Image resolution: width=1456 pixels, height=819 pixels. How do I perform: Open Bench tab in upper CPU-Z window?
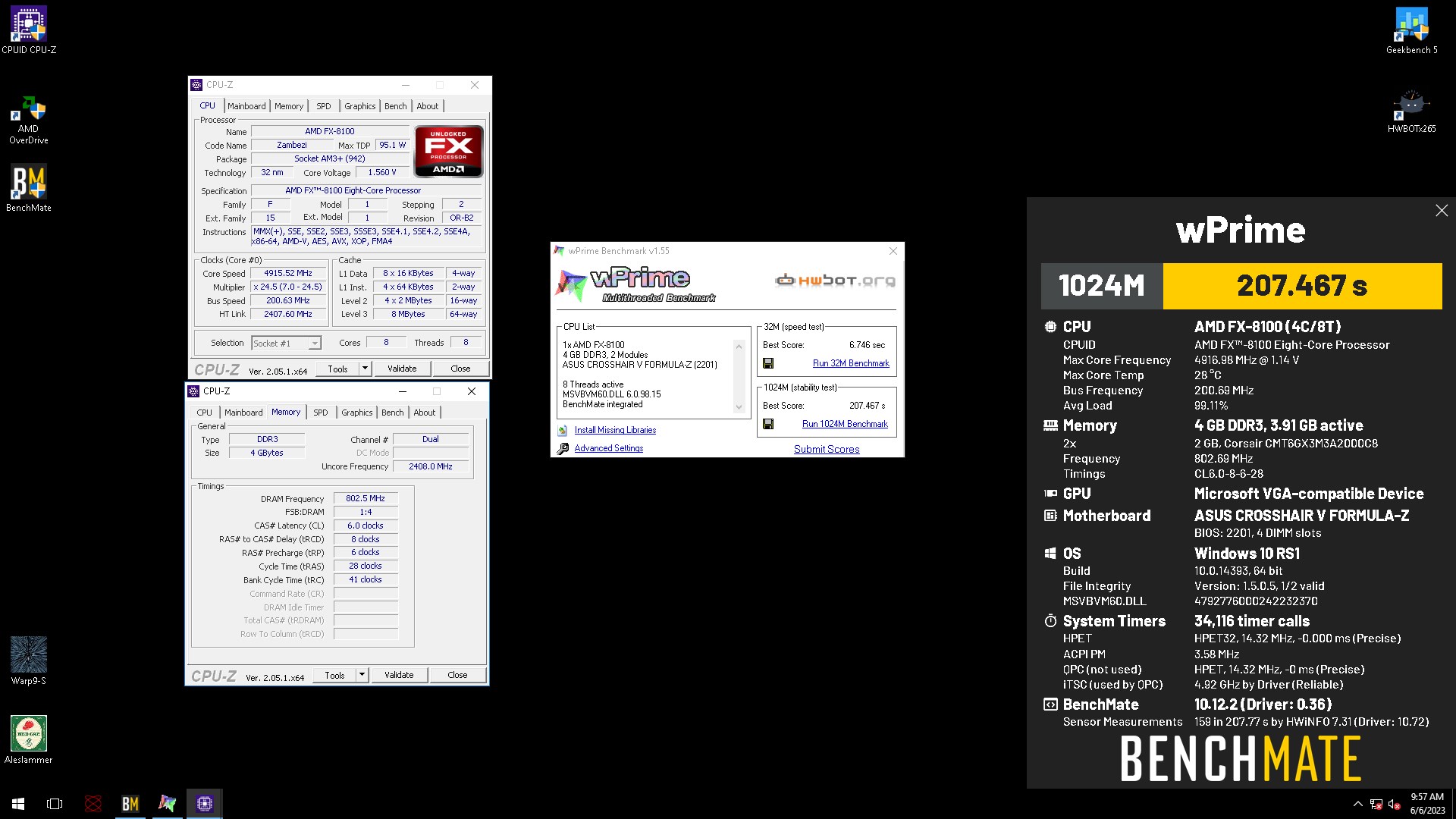coord(395,106)
